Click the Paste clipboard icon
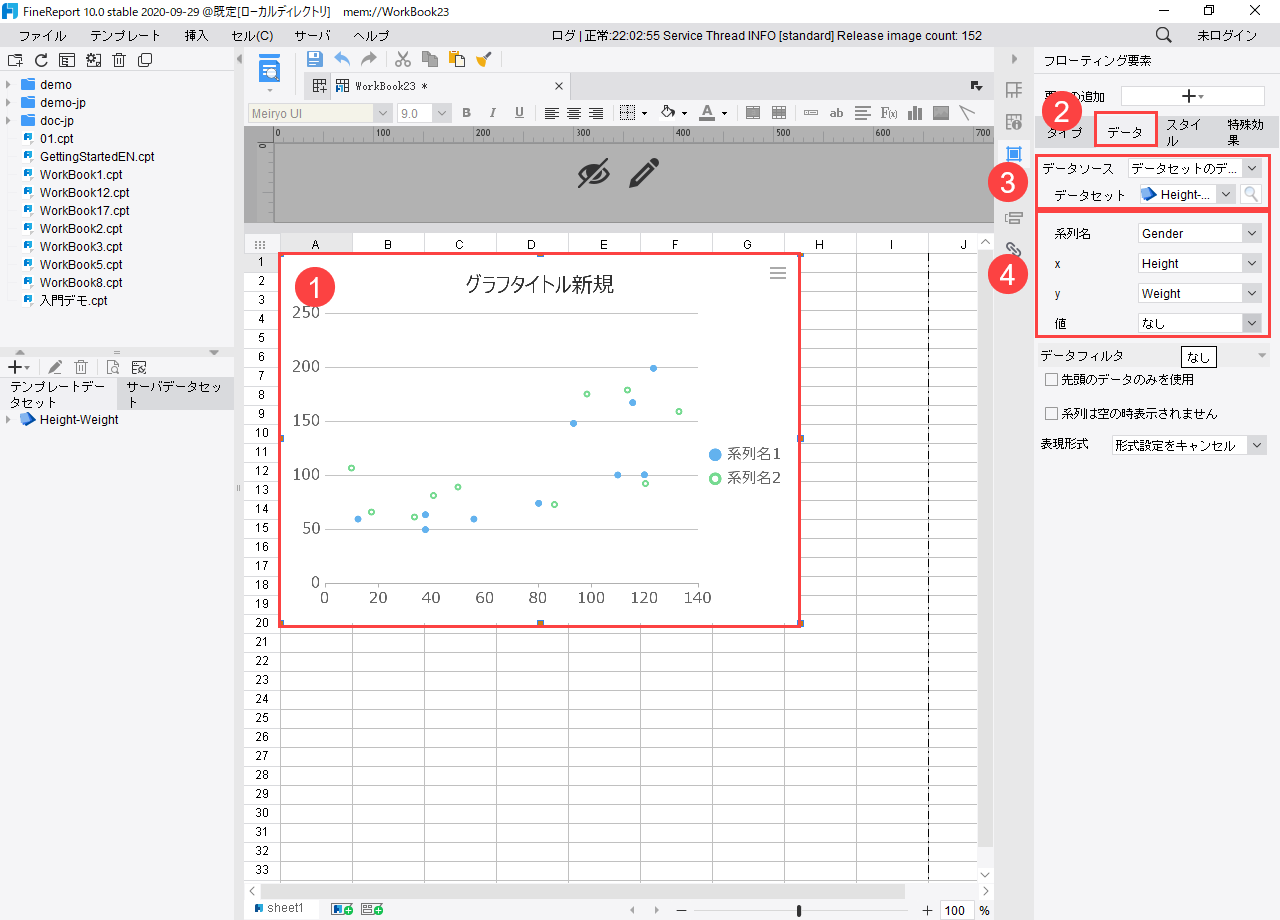Image resolution: width=1280 pixels, height=920 pixels. 457,59
